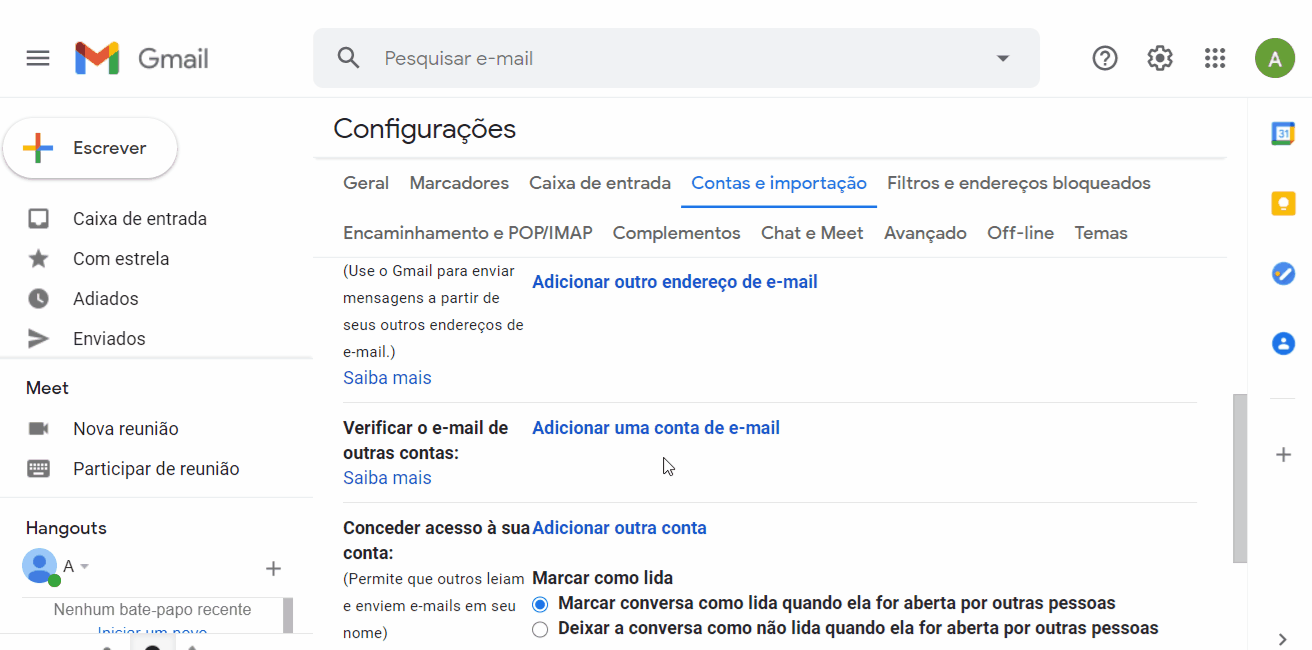Expand search options dropdown arrow

1003,58
